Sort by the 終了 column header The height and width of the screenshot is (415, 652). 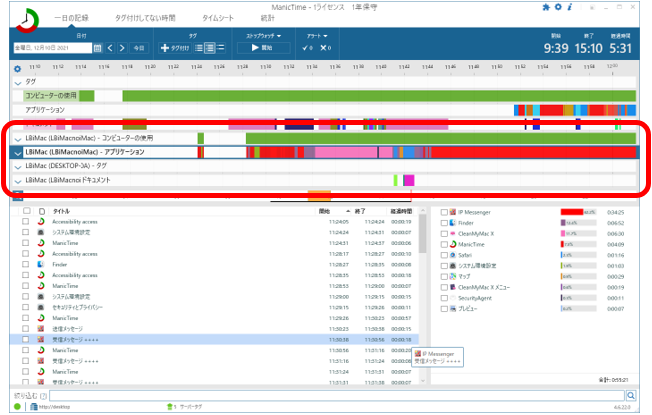click(360, 211)
